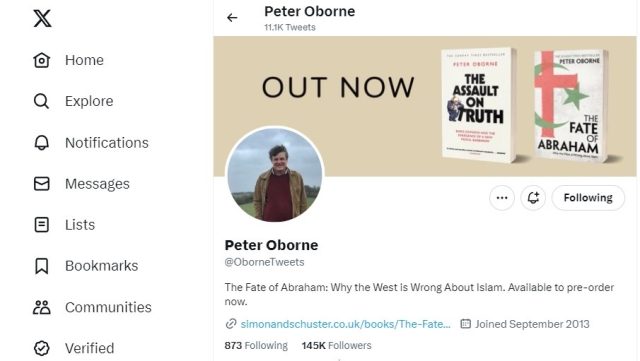Image resolution: width=640 pixels, height=361 pixels.
Task: View the 145K Followers list
Action: (x=336, y=345)
